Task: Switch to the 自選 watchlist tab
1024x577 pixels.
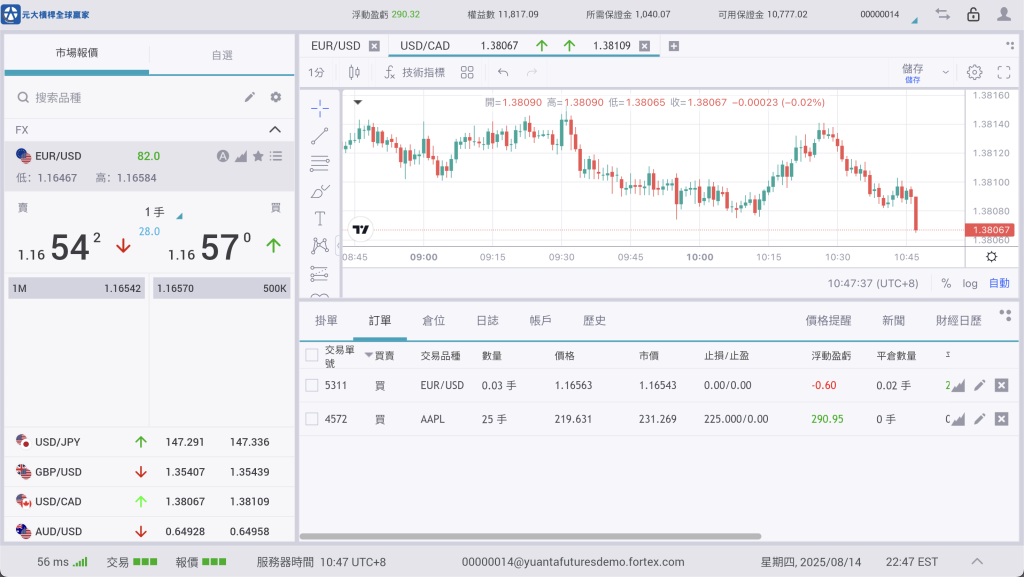Action: pos(222,55)
